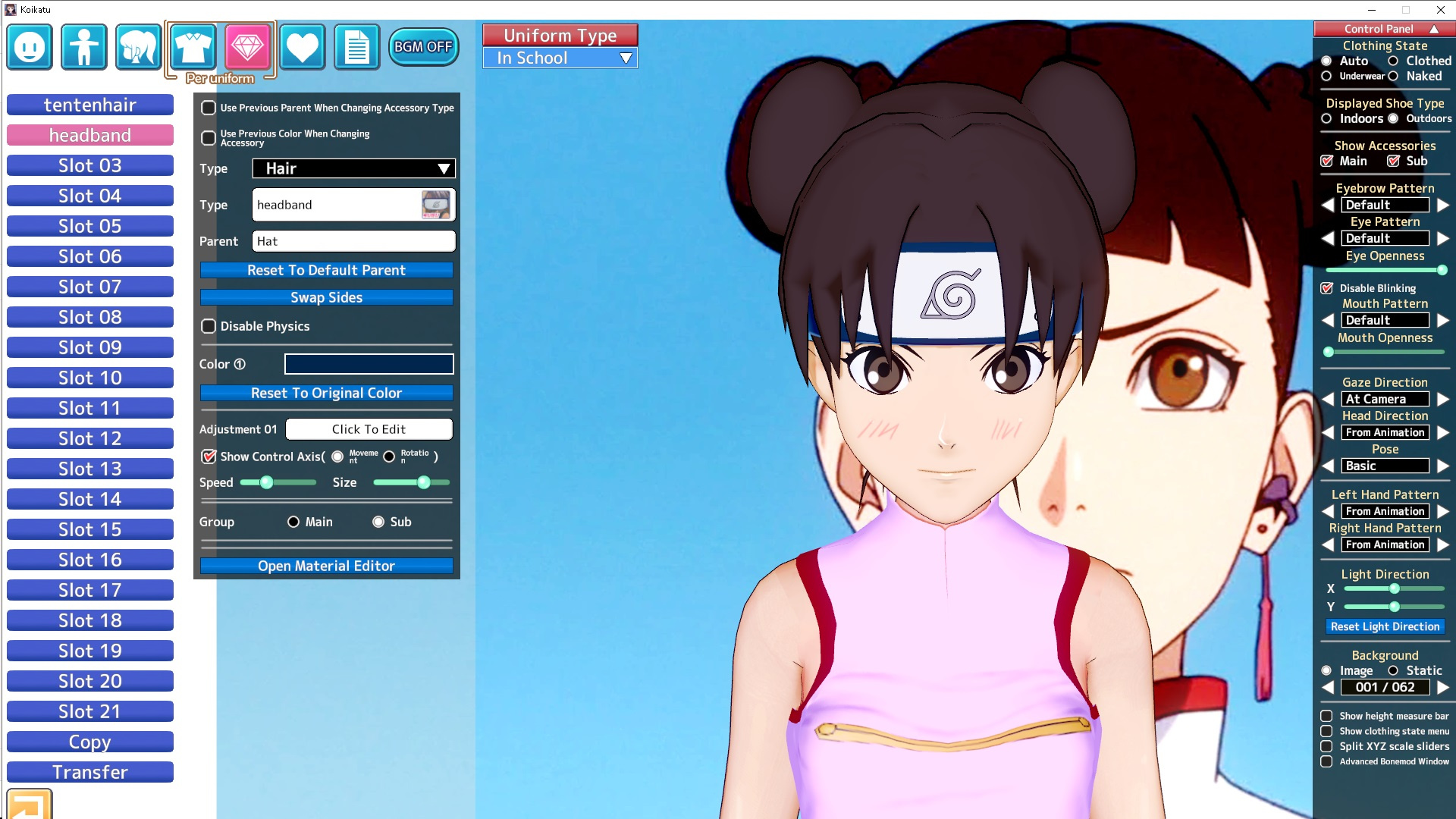This screenshot has height=819, width=1456.
Task: Open the headband accessory type selector
Action: (x=354, y=205)
